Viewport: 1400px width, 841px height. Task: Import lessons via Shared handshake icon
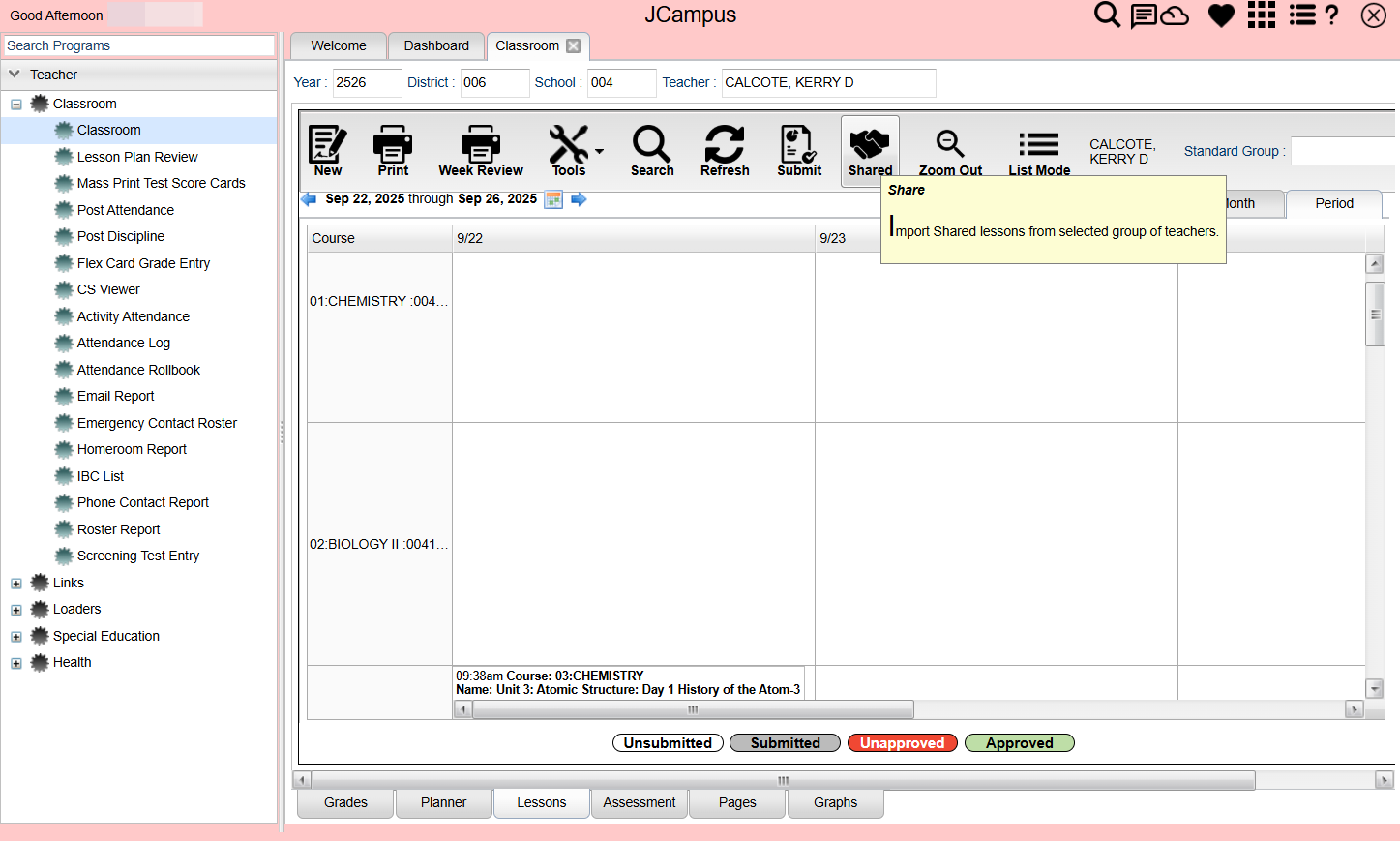(x=870, y=150)
